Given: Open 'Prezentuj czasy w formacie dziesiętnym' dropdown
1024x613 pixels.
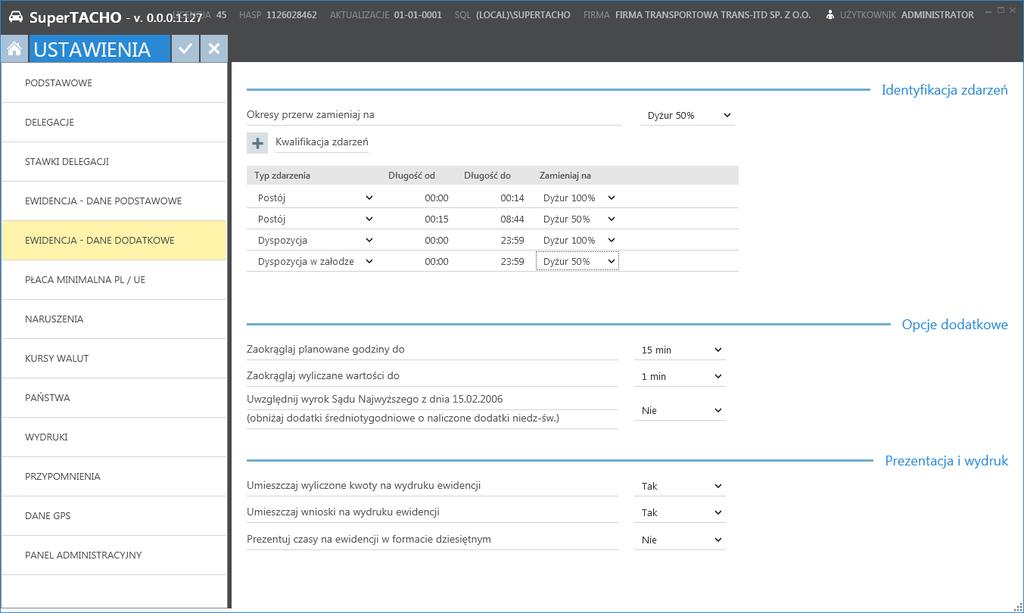Looking at the screenshot, I should click(680, 540).
